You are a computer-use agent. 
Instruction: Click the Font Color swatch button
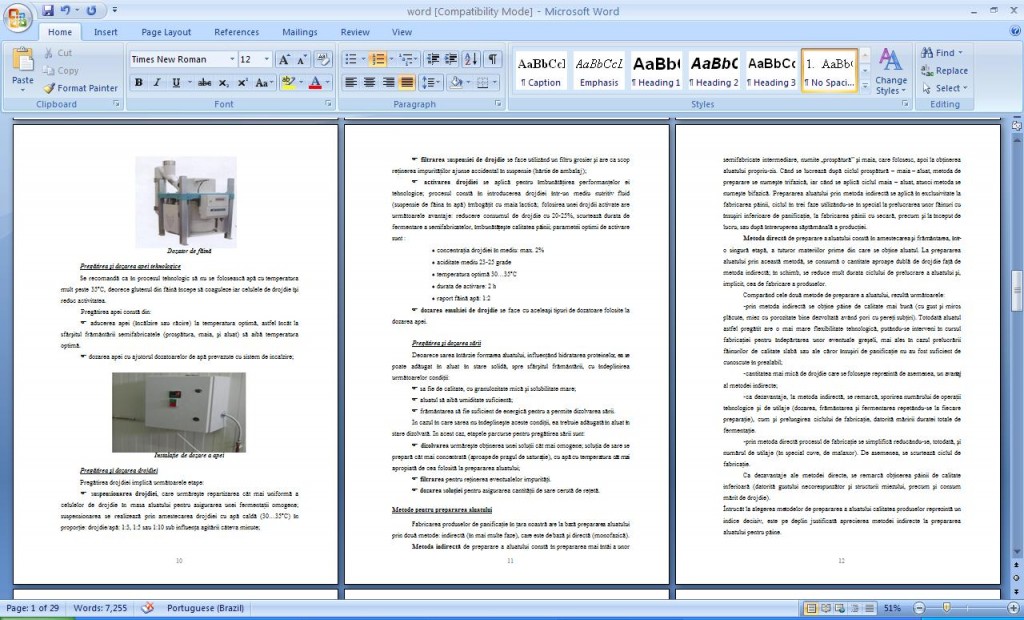315,83
